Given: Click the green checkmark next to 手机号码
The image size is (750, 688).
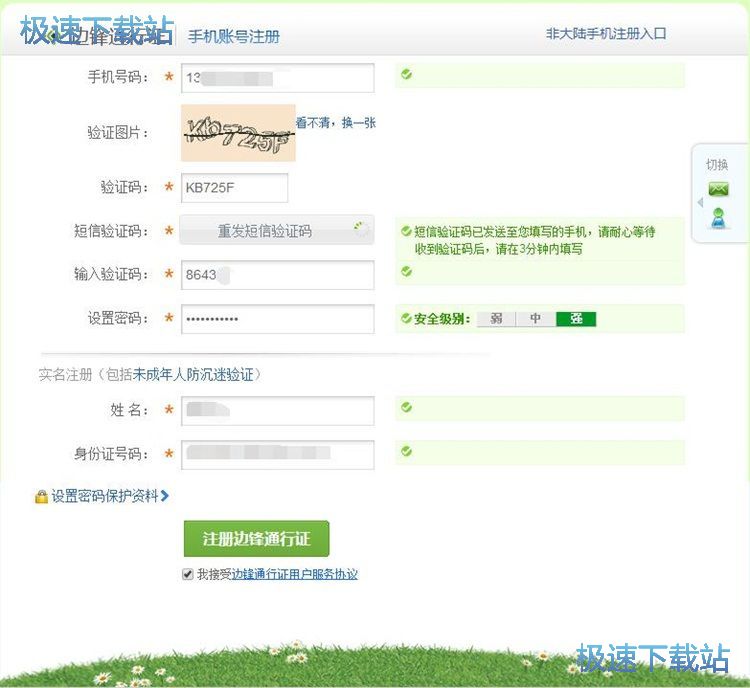Looking at the screenshot, I should [x=406, y=74].
